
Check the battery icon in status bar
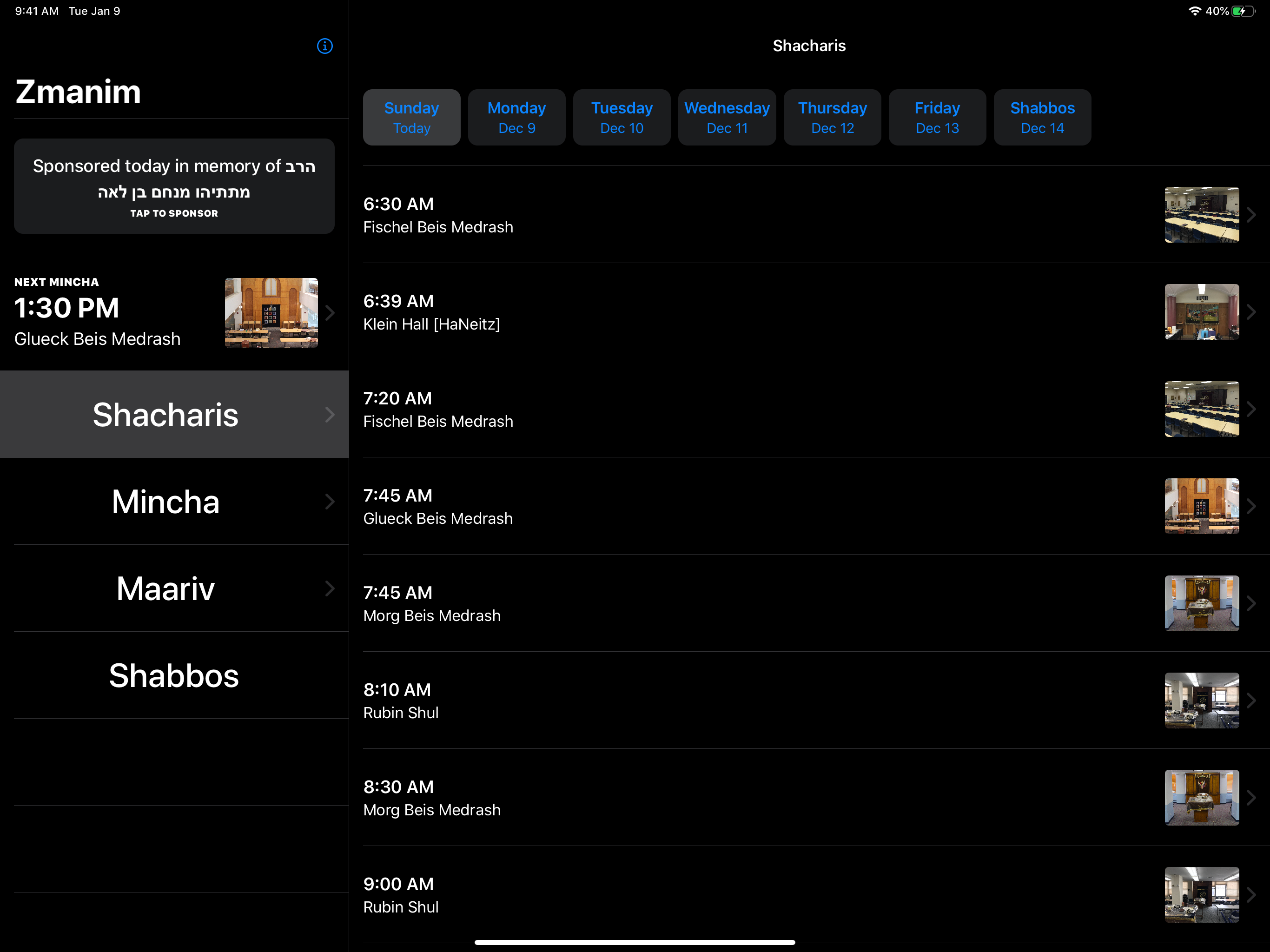click(1243, 11)
